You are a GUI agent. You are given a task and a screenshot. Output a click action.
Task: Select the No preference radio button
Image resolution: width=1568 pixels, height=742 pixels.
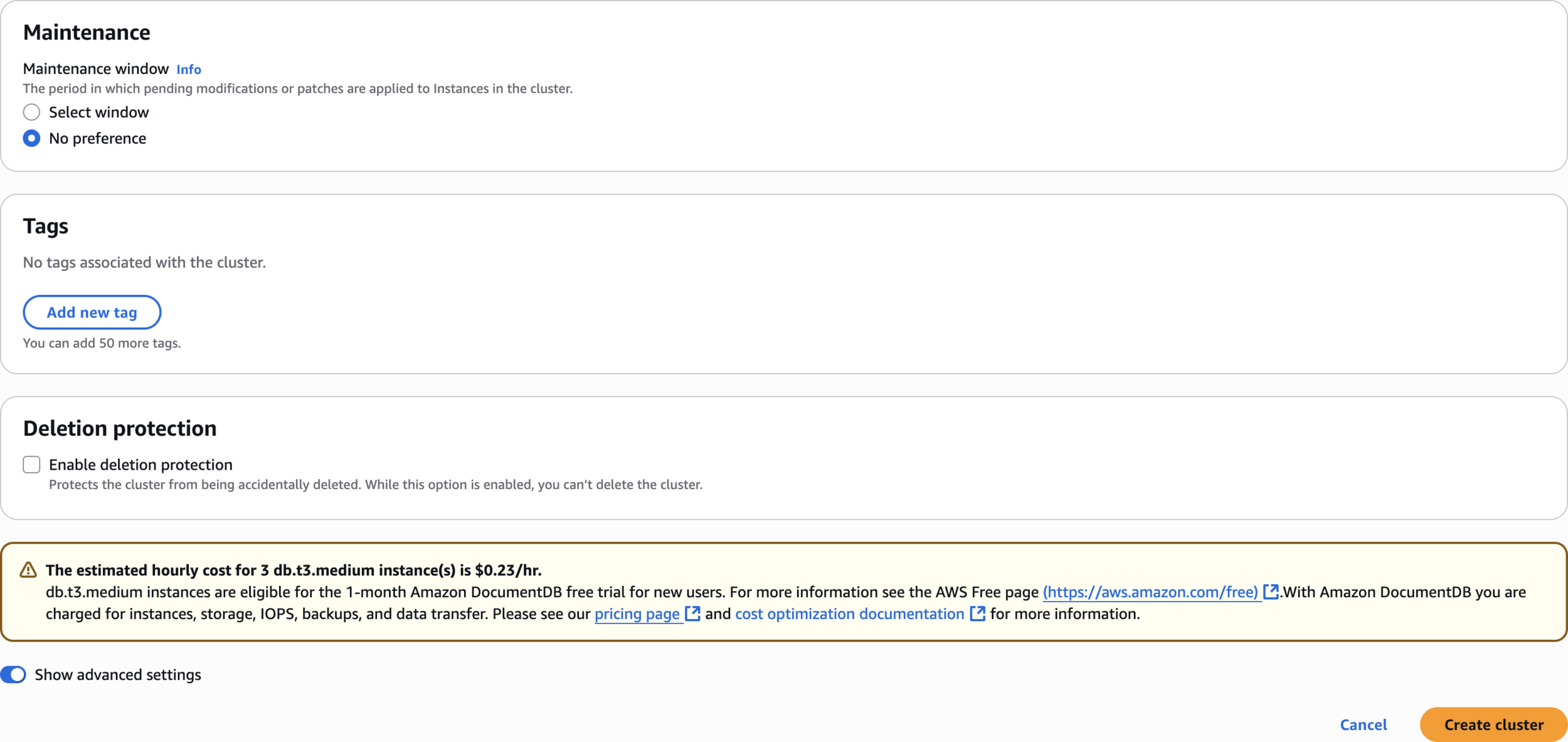(31, 139)
